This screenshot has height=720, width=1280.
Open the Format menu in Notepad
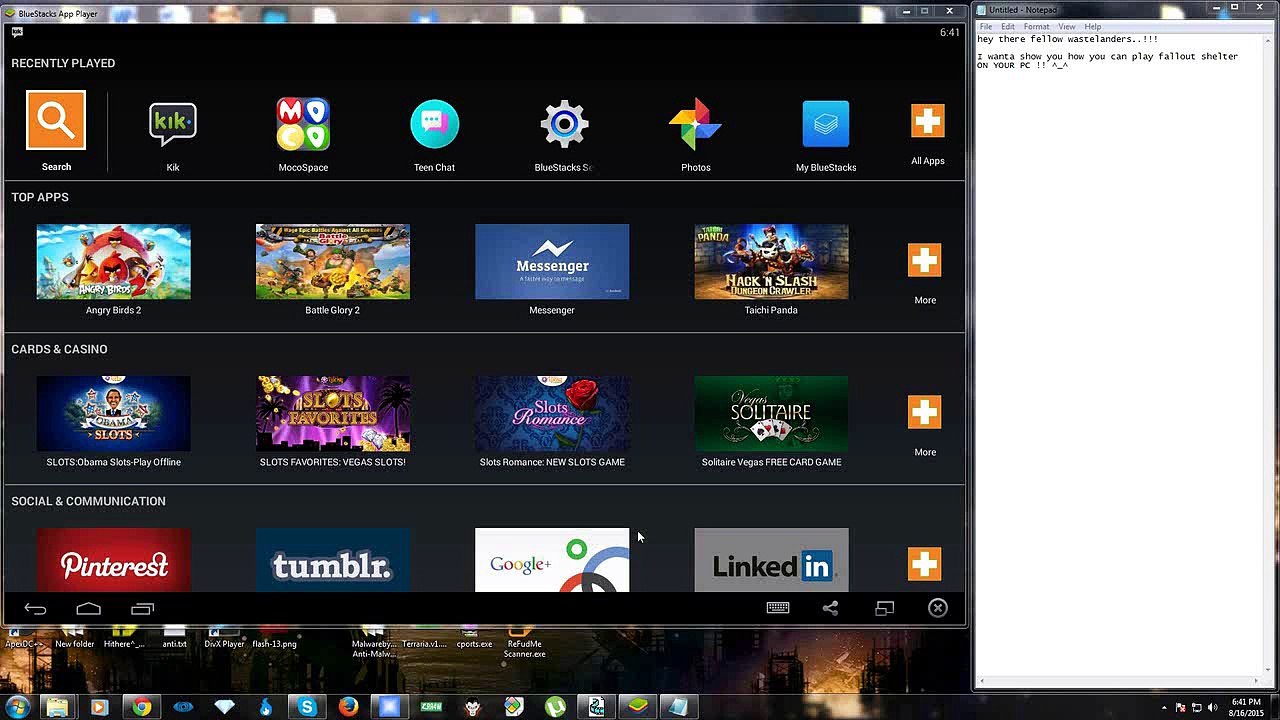click(x=1036, y=26)
